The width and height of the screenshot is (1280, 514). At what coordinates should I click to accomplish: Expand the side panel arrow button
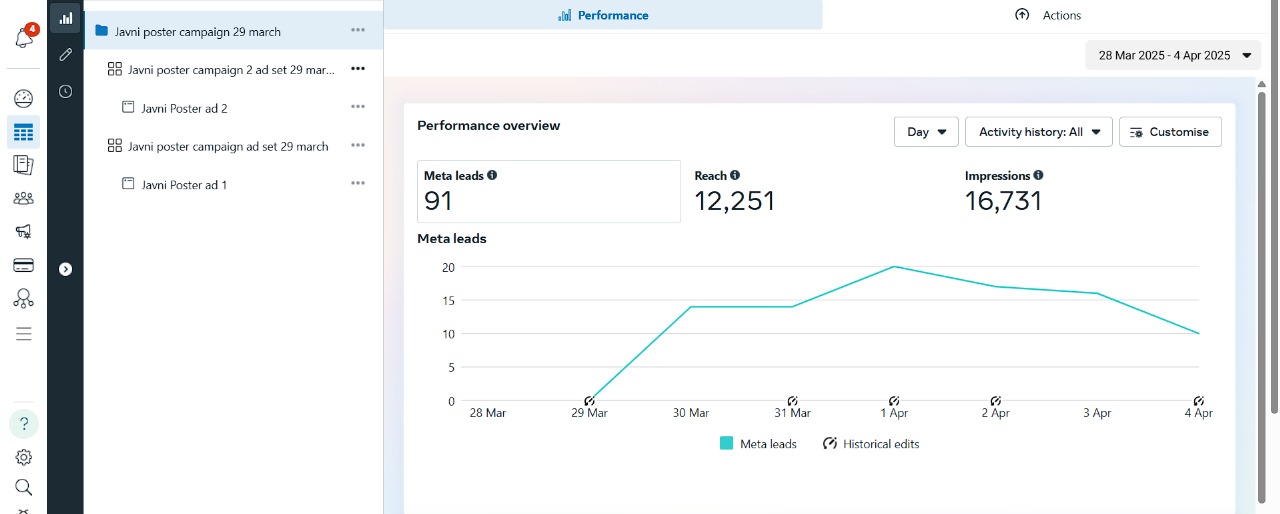pos(65,269)
